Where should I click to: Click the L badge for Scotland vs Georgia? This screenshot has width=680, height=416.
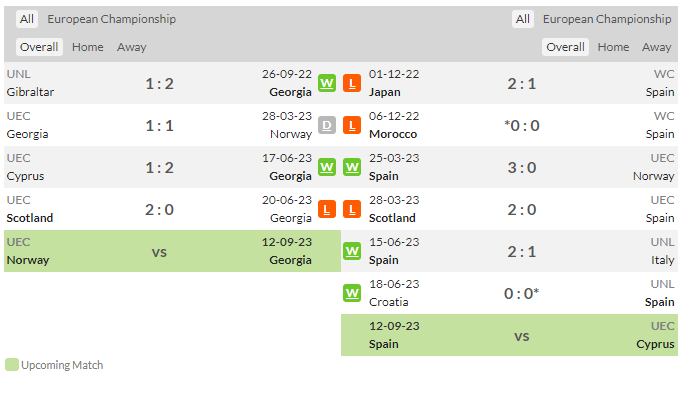click(327, 210)
